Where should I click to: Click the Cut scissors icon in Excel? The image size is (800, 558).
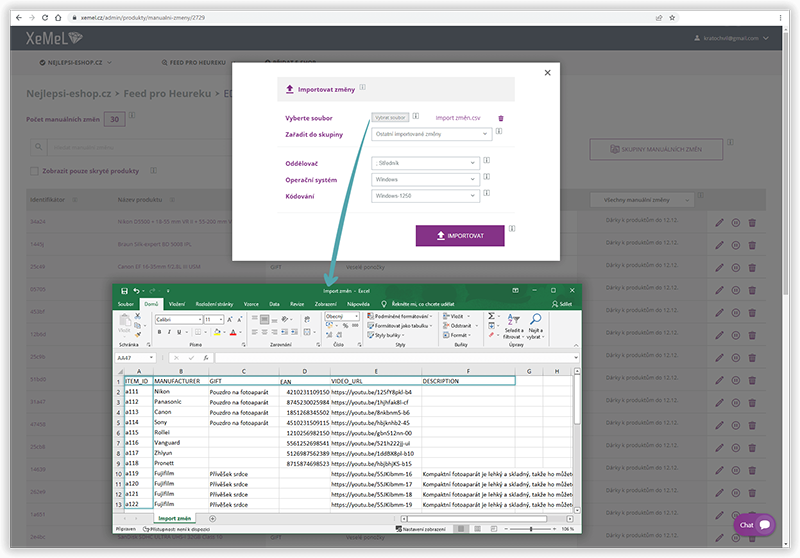[x=137, y=316]
